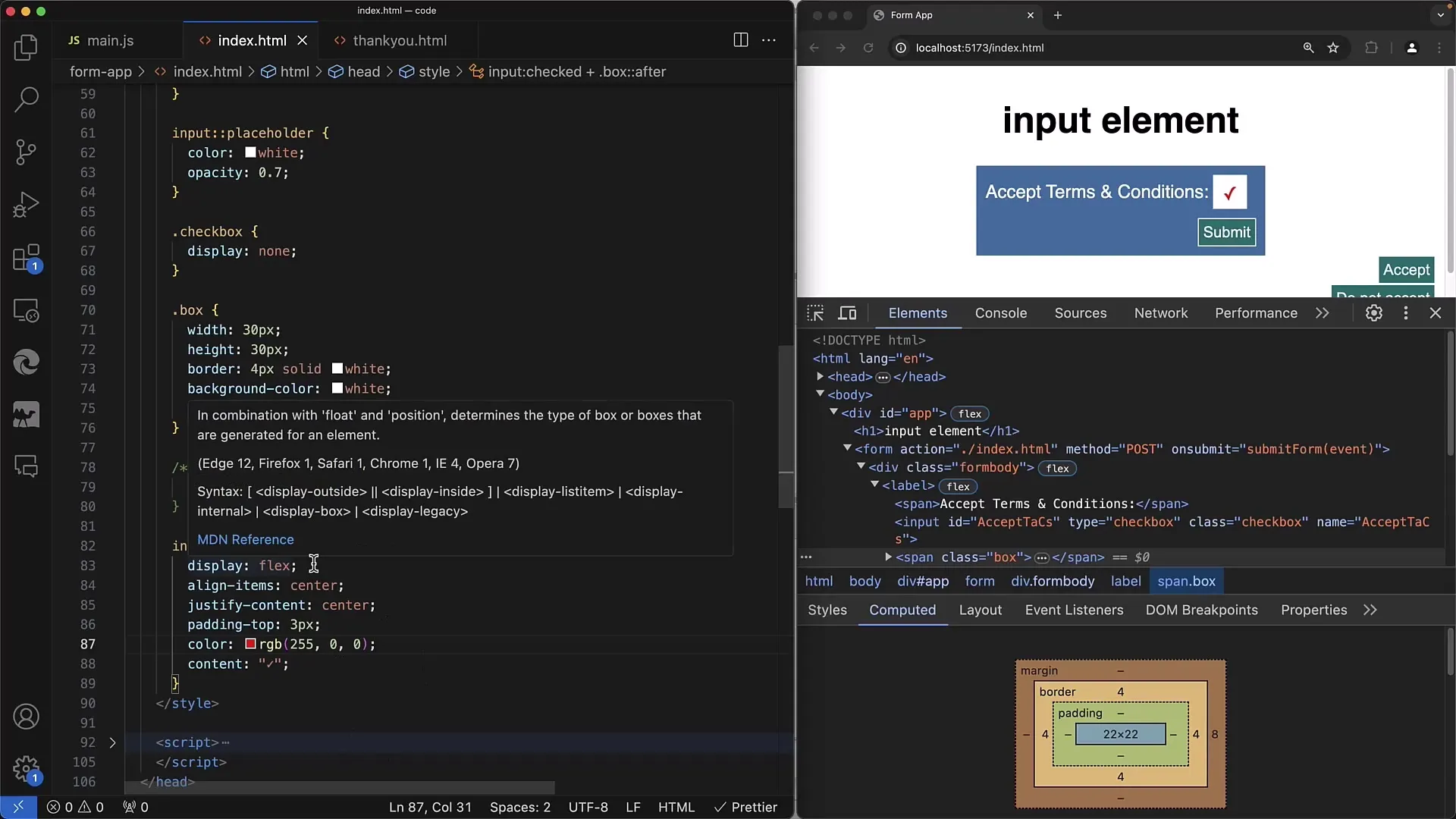Open the Sources tab in DevTools
The width and height of the screenshot is (1456, 819).
1080,313
